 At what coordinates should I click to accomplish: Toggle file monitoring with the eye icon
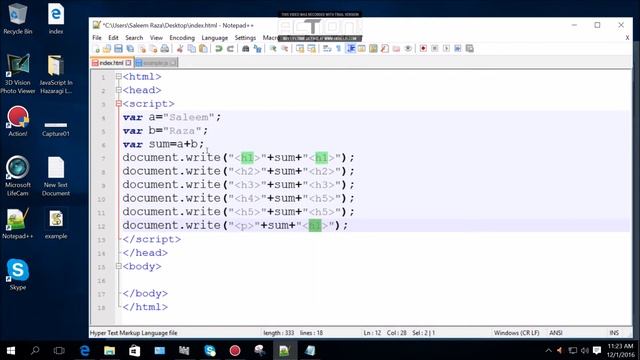click(x=408, y=49)
